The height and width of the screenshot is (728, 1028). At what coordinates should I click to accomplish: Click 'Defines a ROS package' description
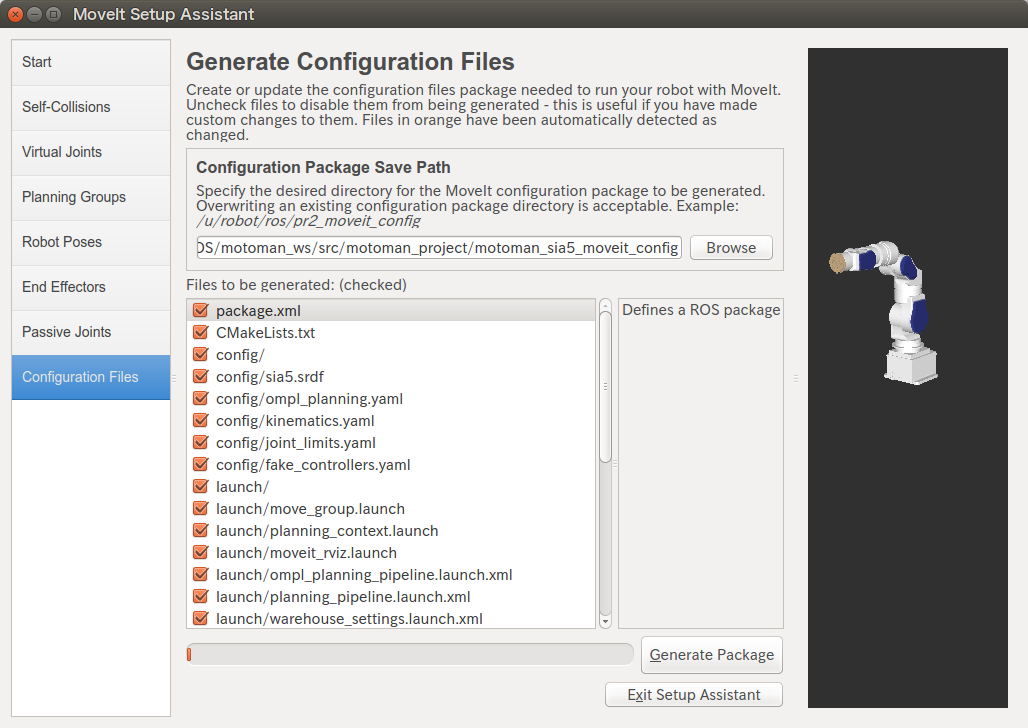701,310
